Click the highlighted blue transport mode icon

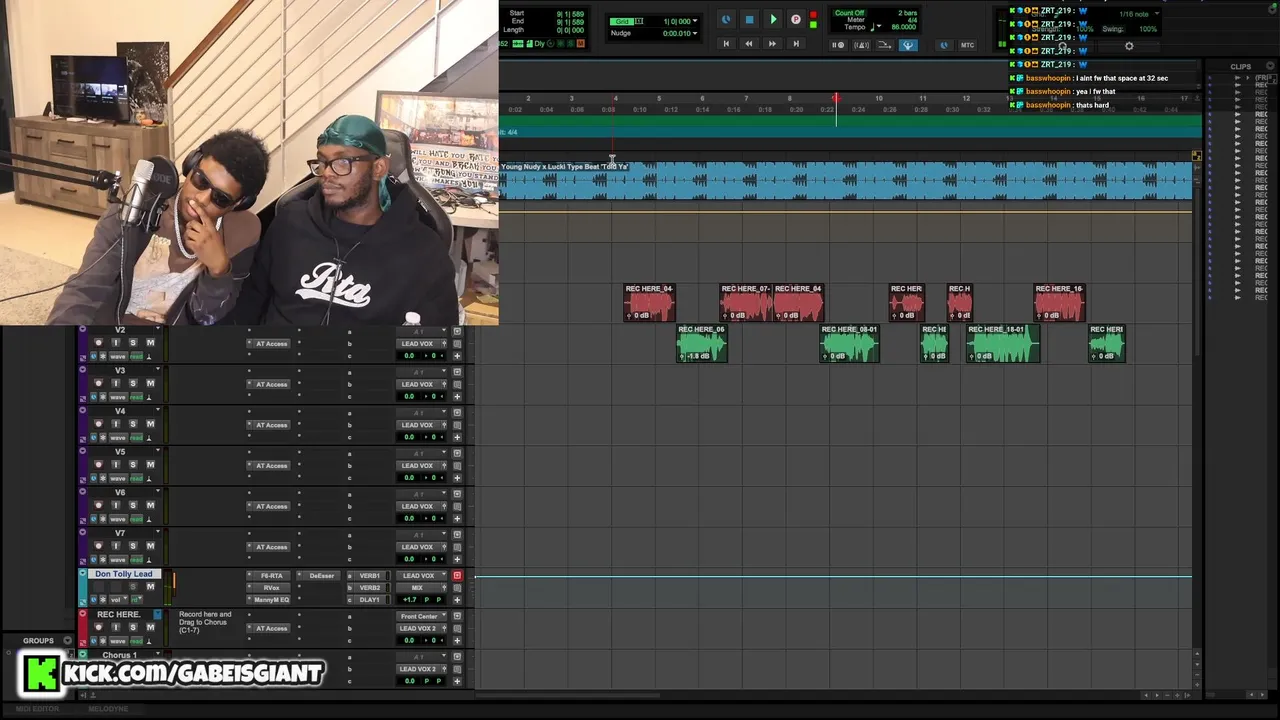click(908, 45)
